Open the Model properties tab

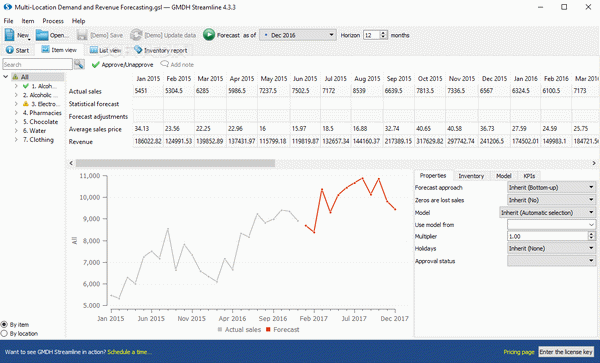pos(504,176)
